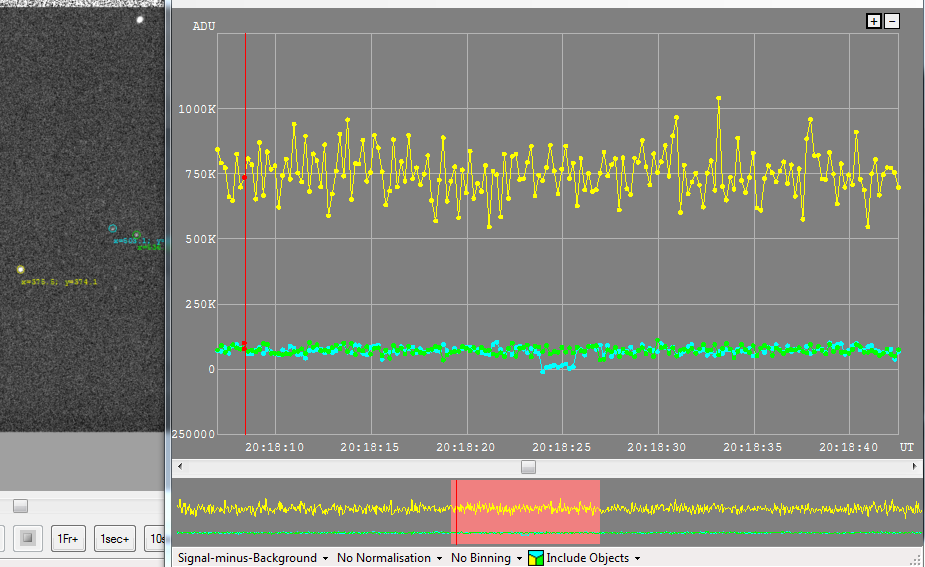Jump forward one second with 1sec+

[115, 539]
